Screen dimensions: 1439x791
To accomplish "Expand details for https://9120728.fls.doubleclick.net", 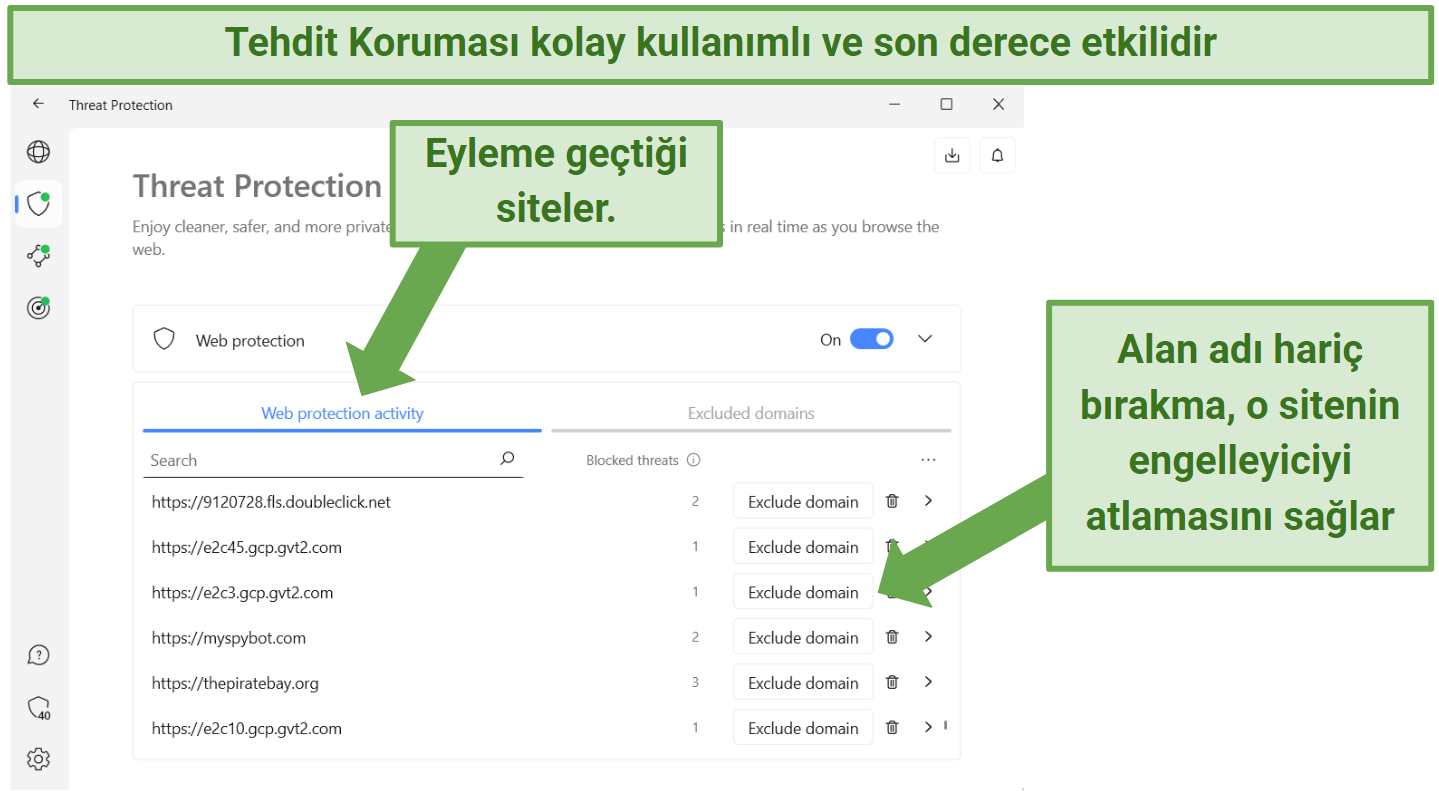I will point(928,501).
